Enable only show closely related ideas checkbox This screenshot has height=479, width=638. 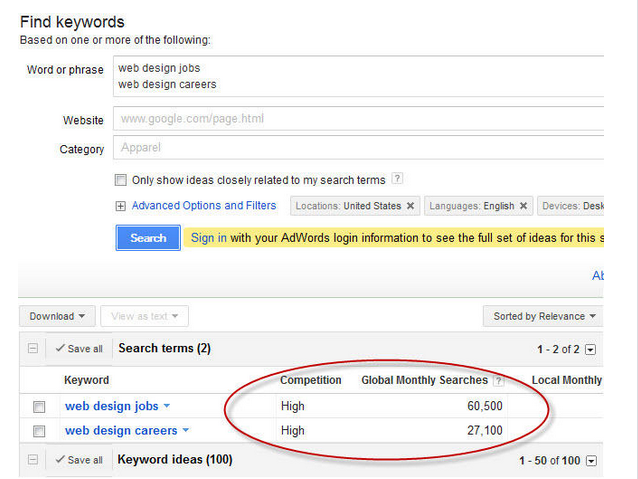[x=121, y=180]
